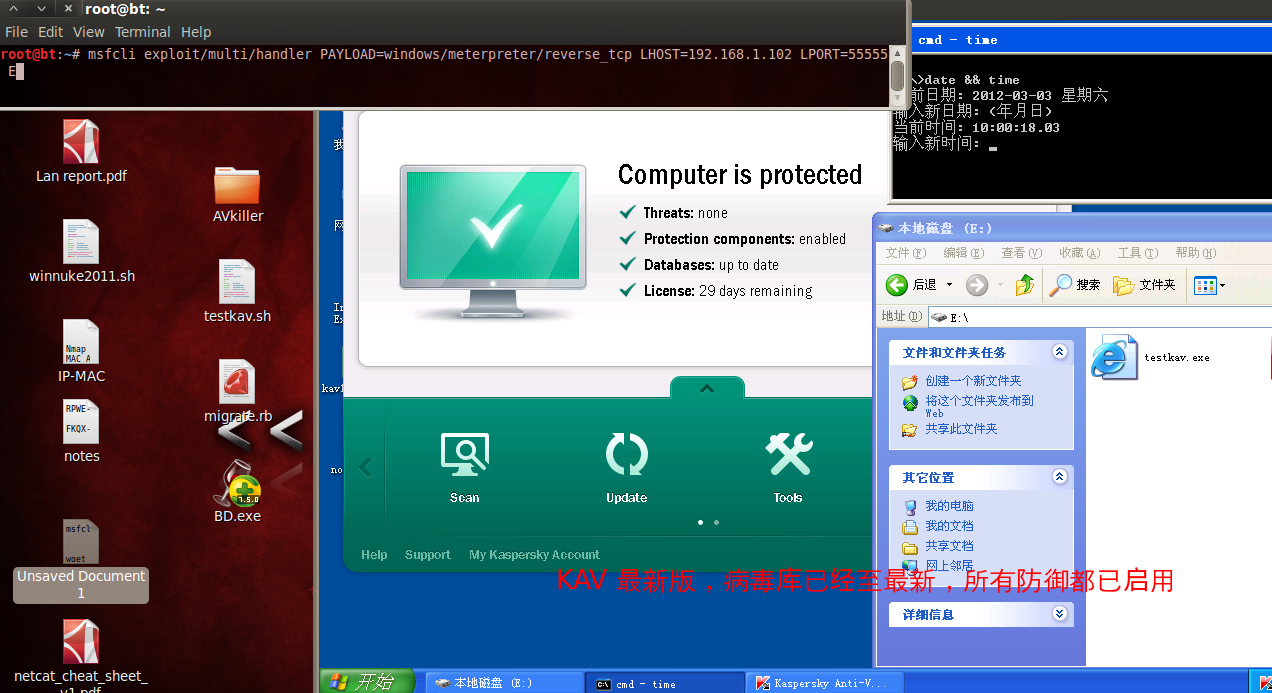This screenshot has width=1272, height=693.
Task: Open Forward button history dropdown arrow
Action: pos(1000,285)
